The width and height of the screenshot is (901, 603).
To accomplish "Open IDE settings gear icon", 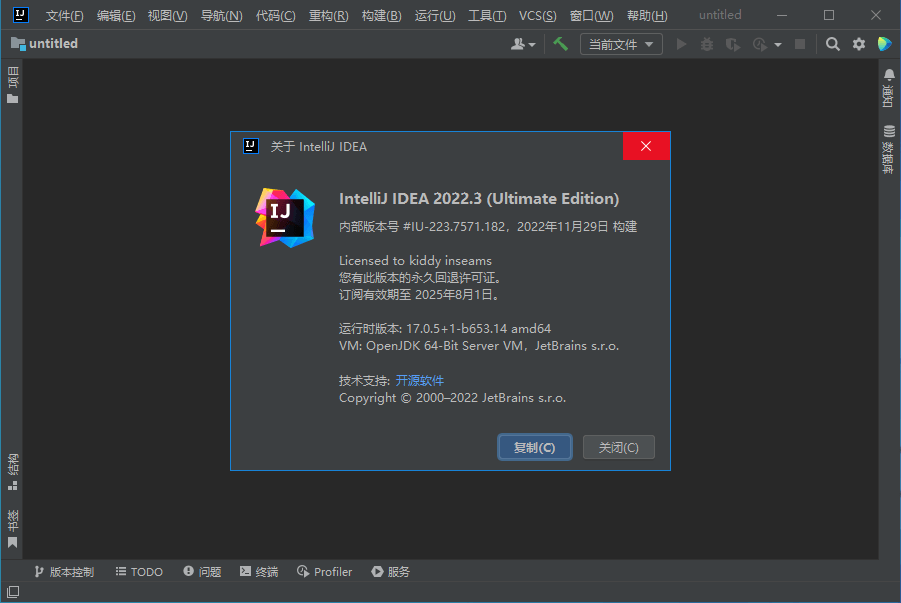I will [859, 44].
